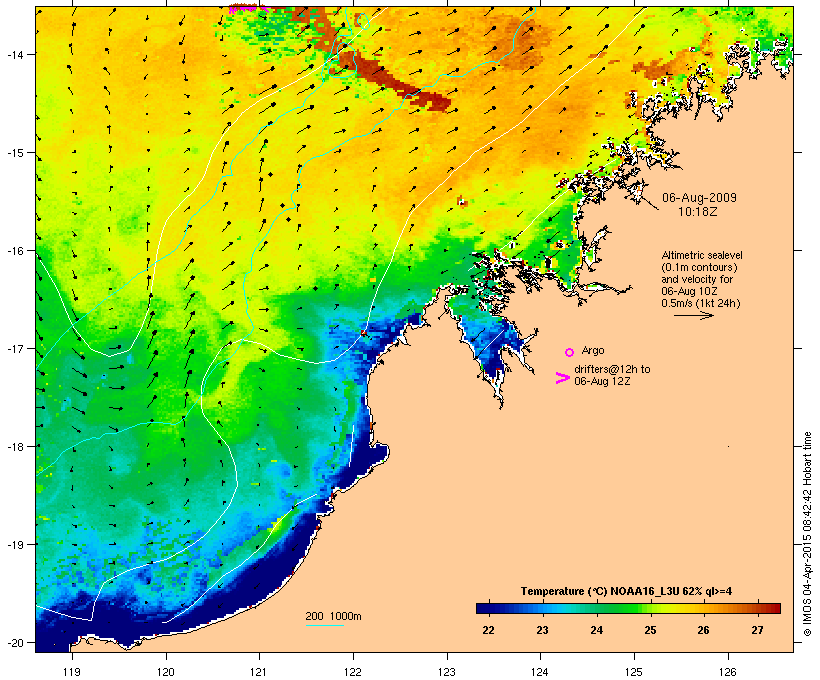Click the date label 06-Aug-2009
This screenshot has width=820, height=680.
[699, 198]
